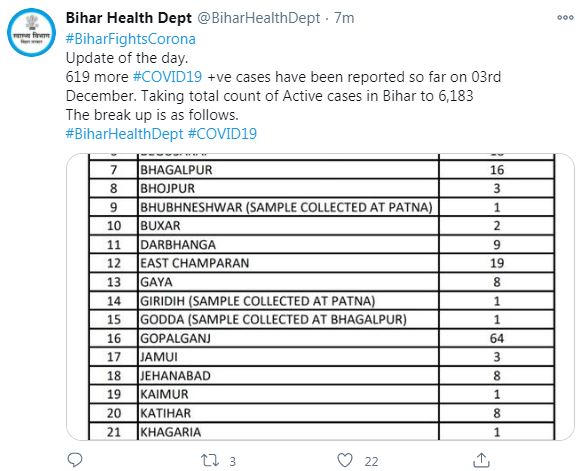Retweet this Bihar Health Dept post
578x471 pixels.
210,460
